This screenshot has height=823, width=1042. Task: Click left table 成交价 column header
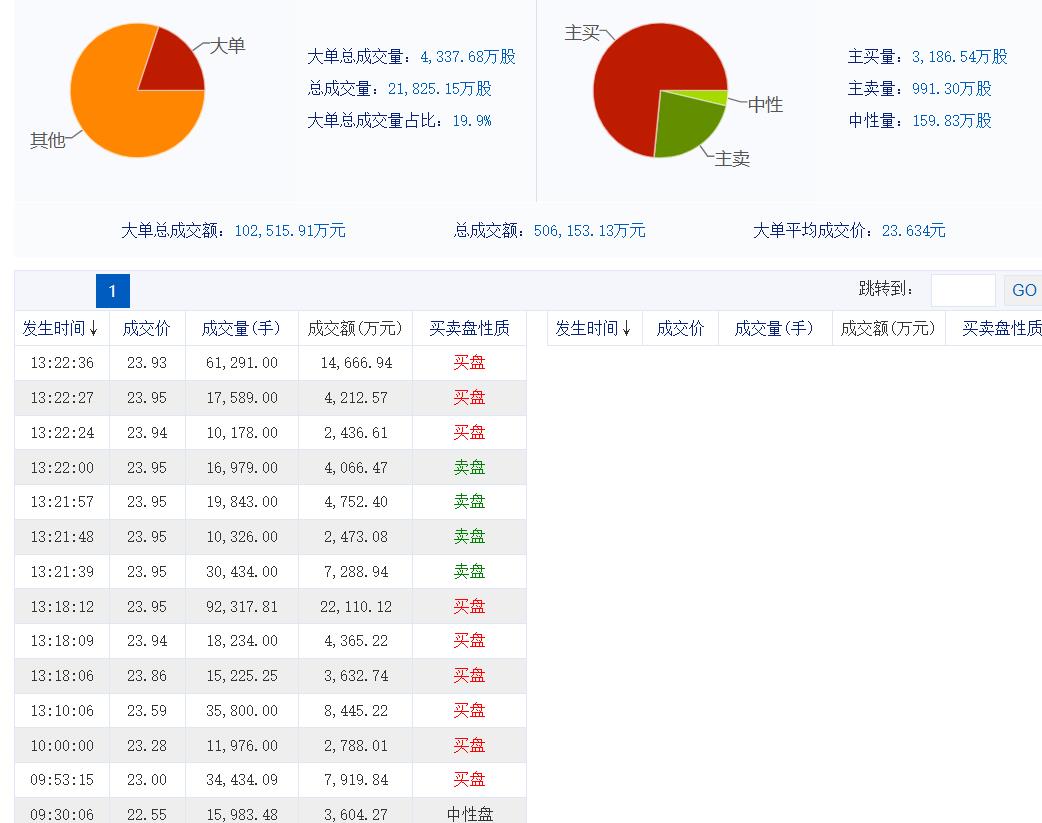click(x=147, y=328)
